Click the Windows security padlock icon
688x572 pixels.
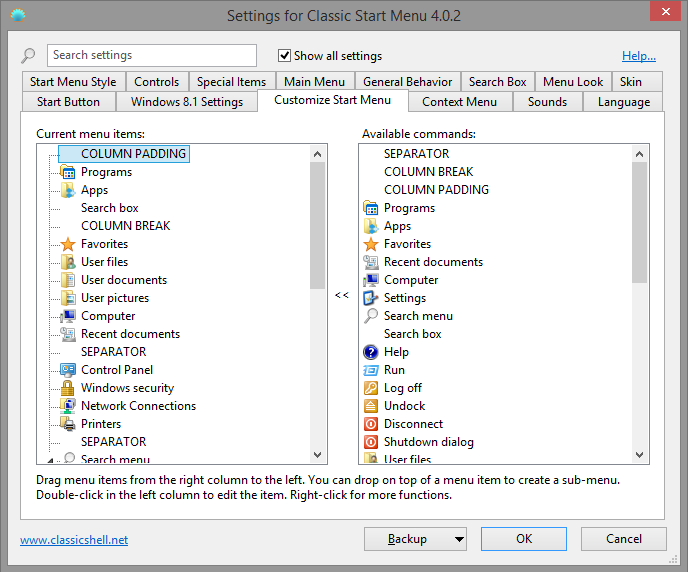tap(68, 388)
